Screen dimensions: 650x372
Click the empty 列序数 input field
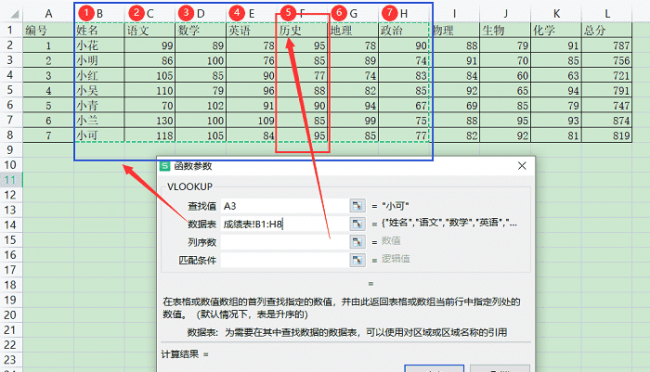click(x=285, y=242)
